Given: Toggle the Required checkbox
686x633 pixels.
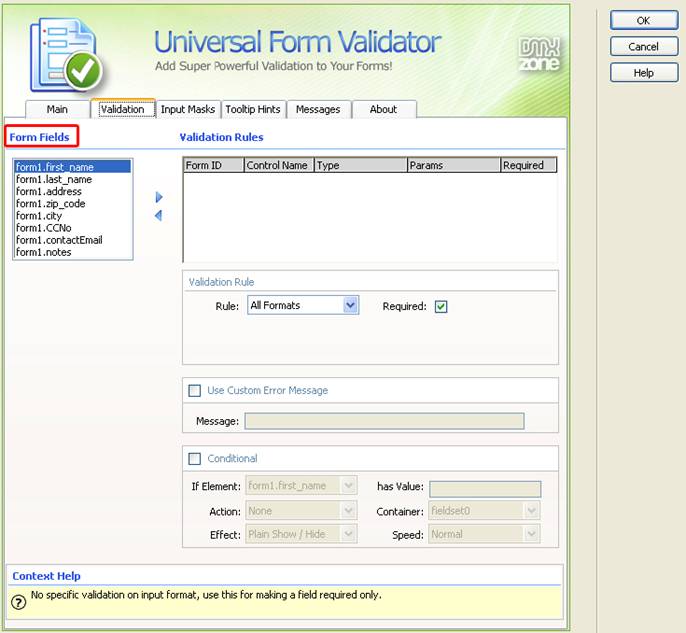Looking at the screenshot, I should point(441,307).
